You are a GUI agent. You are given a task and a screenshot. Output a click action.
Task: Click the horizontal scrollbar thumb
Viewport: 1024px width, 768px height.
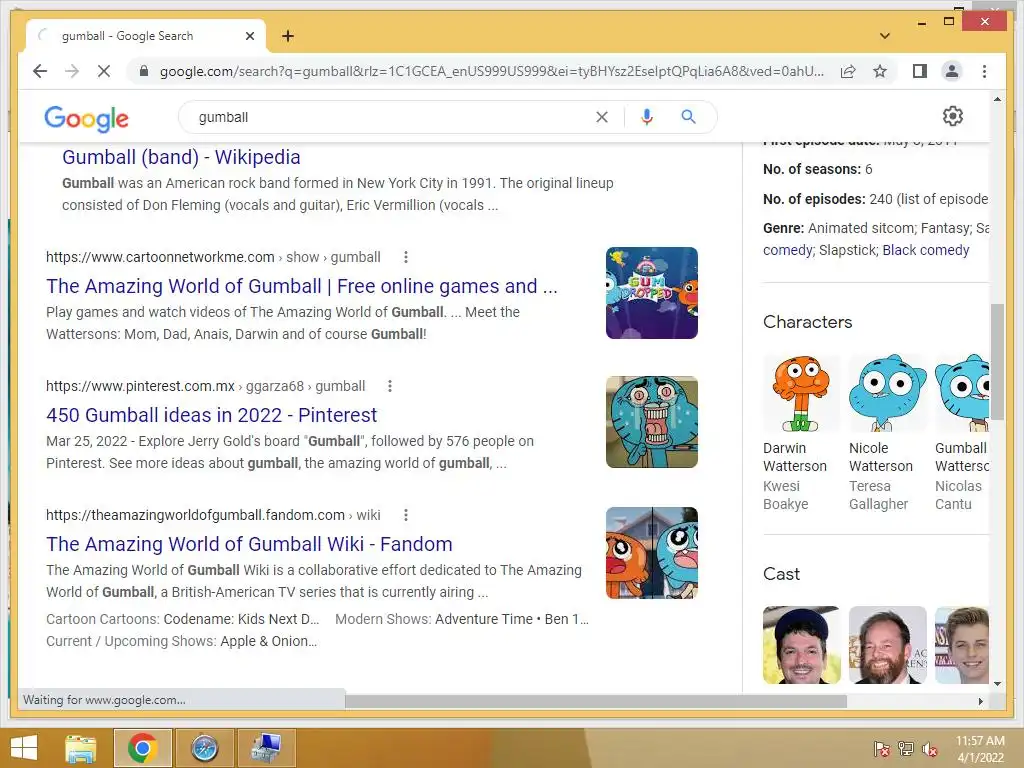(x=596, y=701)
